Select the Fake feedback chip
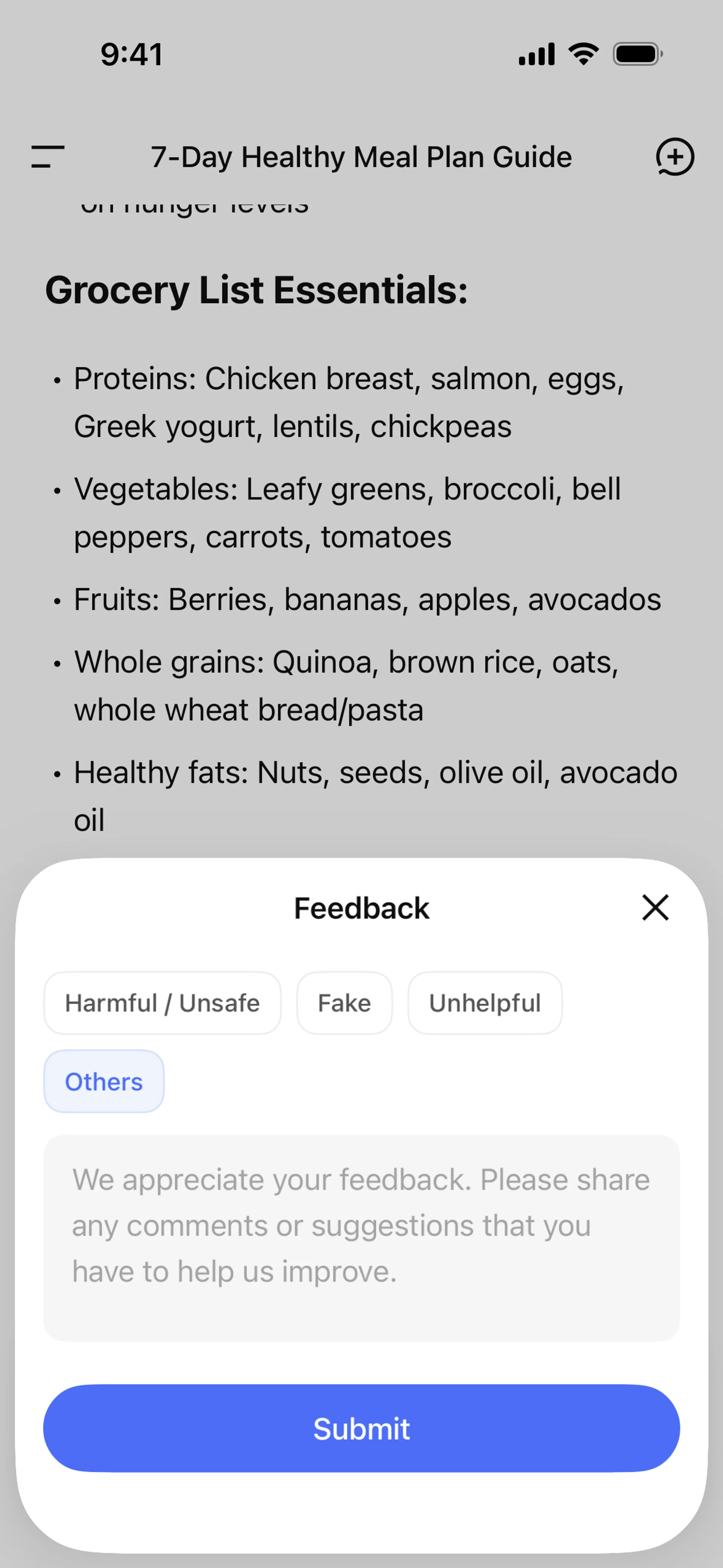This screenshot has height=1568, width=723. point(344,1003)
